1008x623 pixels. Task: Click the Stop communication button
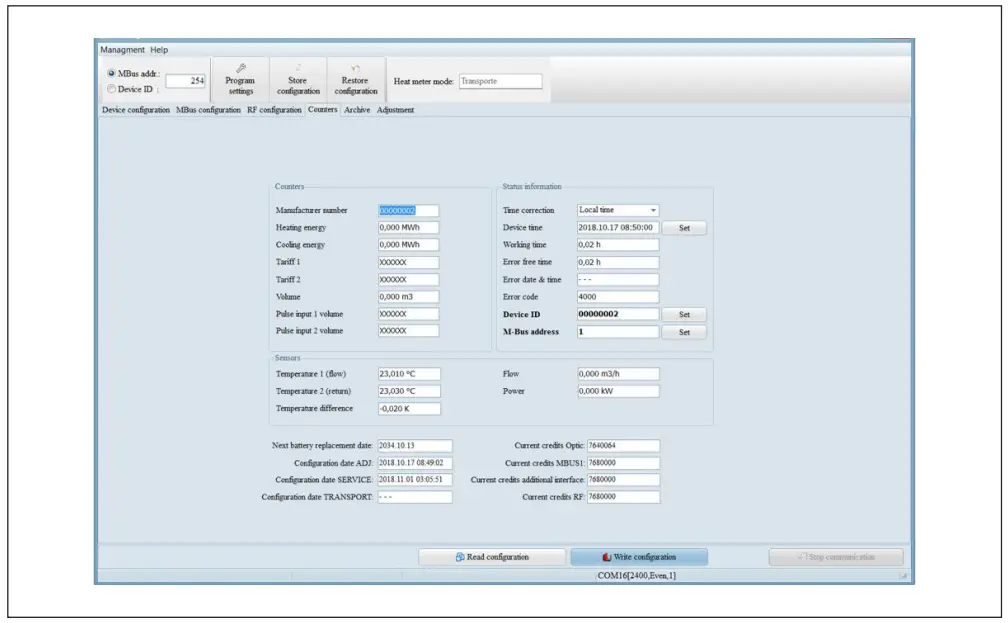836,557
